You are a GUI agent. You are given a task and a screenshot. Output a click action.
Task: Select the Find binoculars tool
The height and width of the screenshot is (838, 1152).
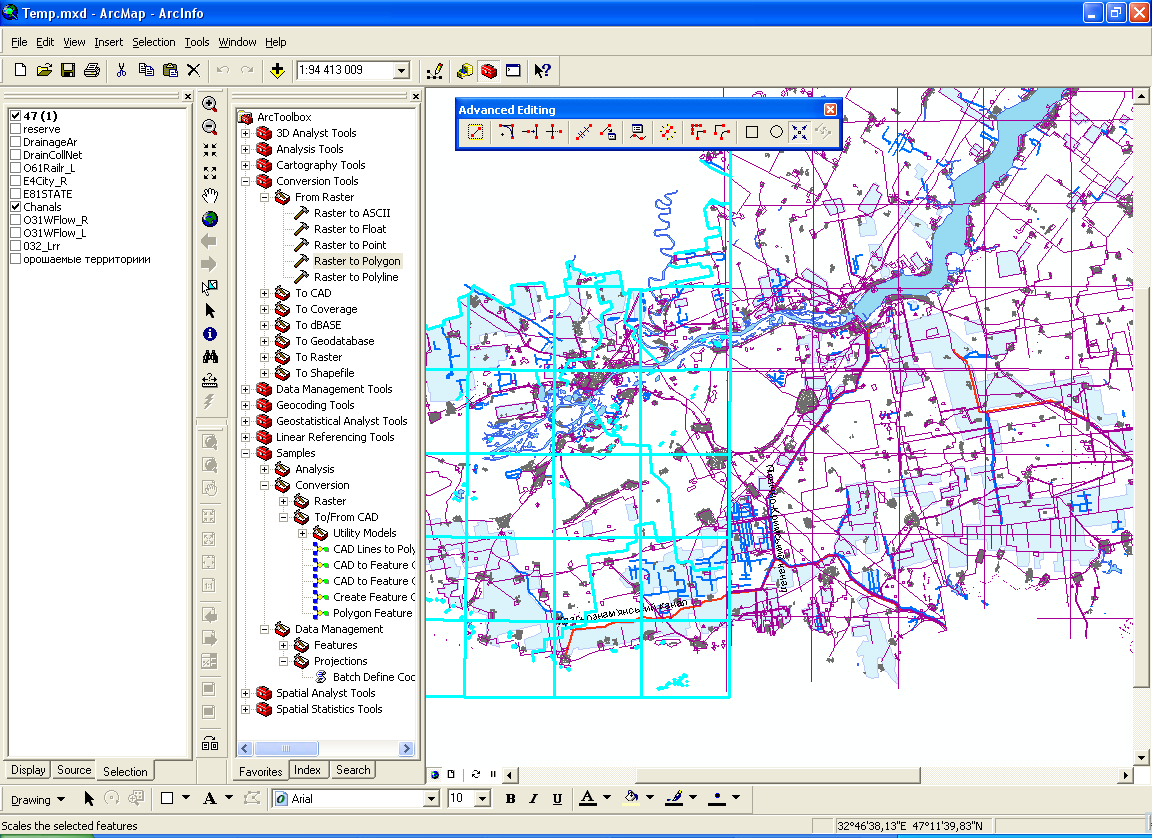209,357
